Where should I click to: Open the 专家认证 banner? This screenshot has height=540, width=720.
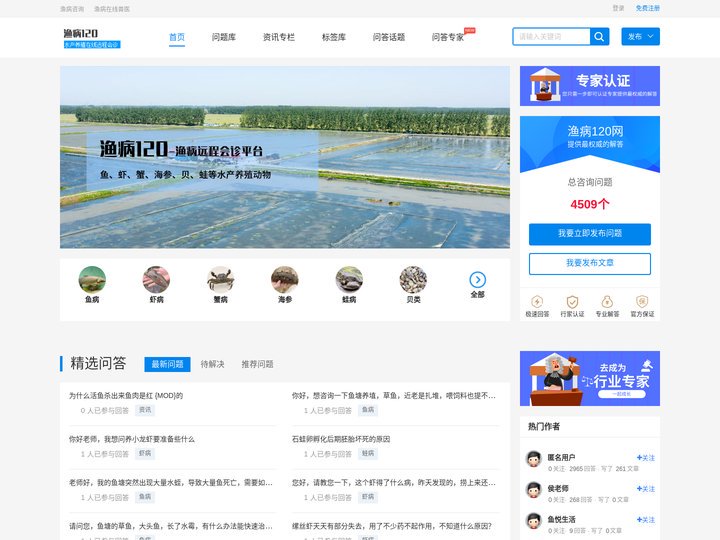(590, 86)
